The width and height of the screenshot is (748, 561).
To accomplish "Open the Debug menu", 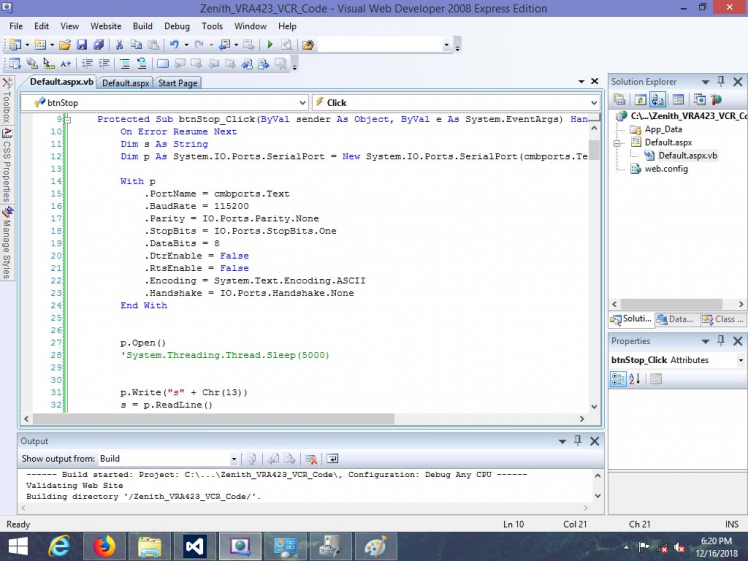I will (x=176, y=25).
